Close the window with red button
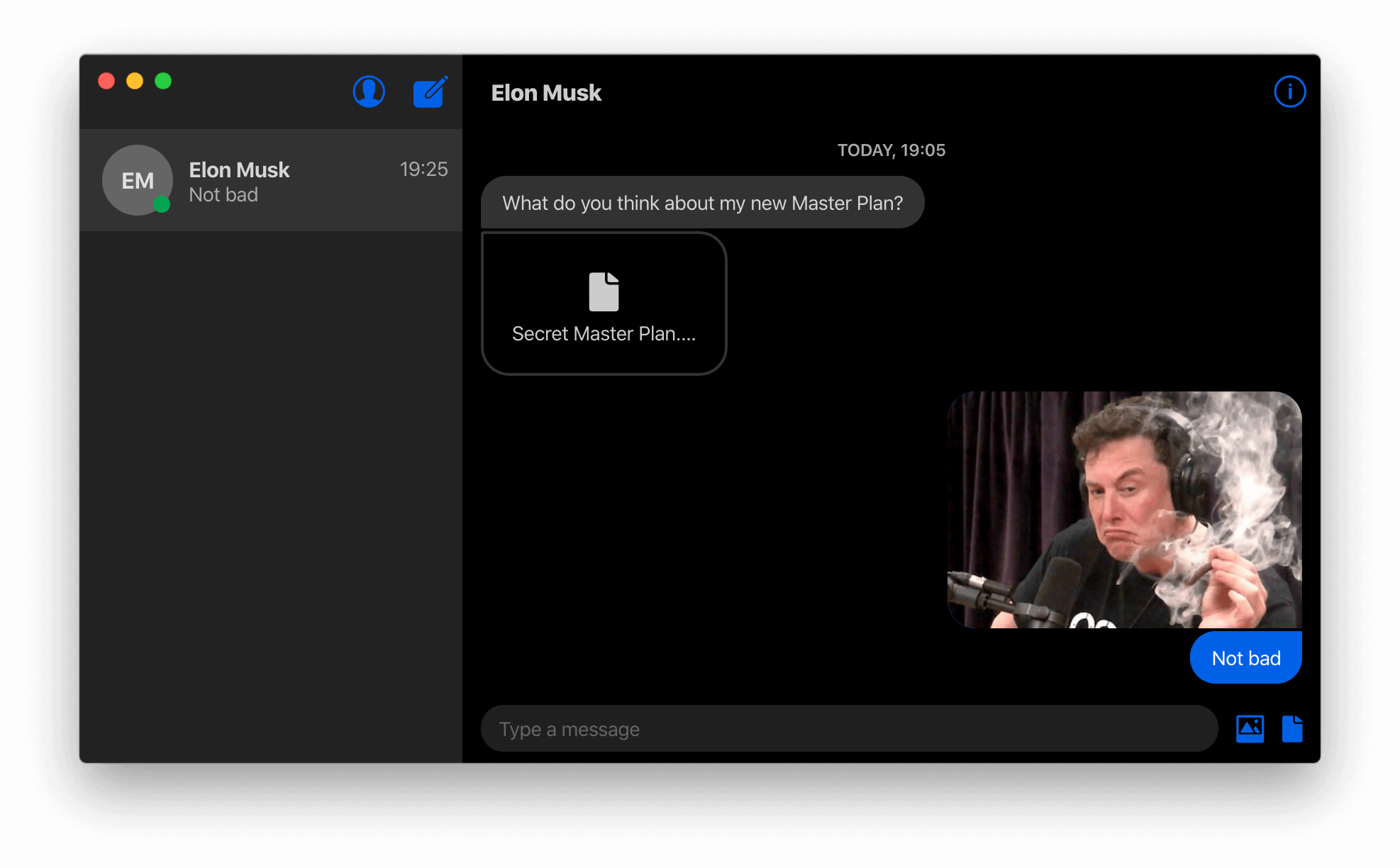Image resolution: width=1400 pixels, height=868 pixels. [x=106, y=81]
